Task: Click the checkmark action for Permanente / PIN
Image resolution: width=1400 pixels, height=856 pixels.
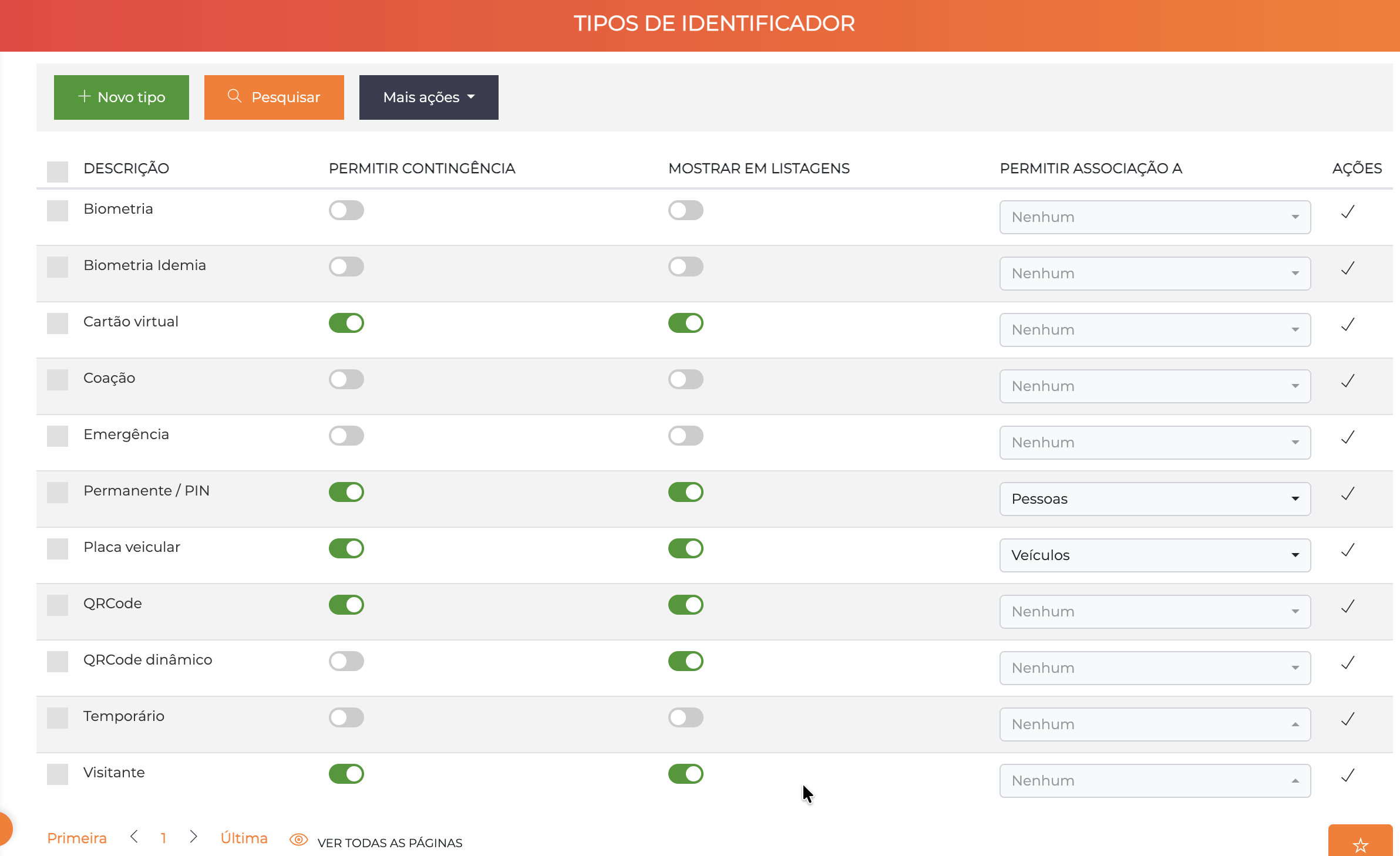Action: coord(1348,494)
